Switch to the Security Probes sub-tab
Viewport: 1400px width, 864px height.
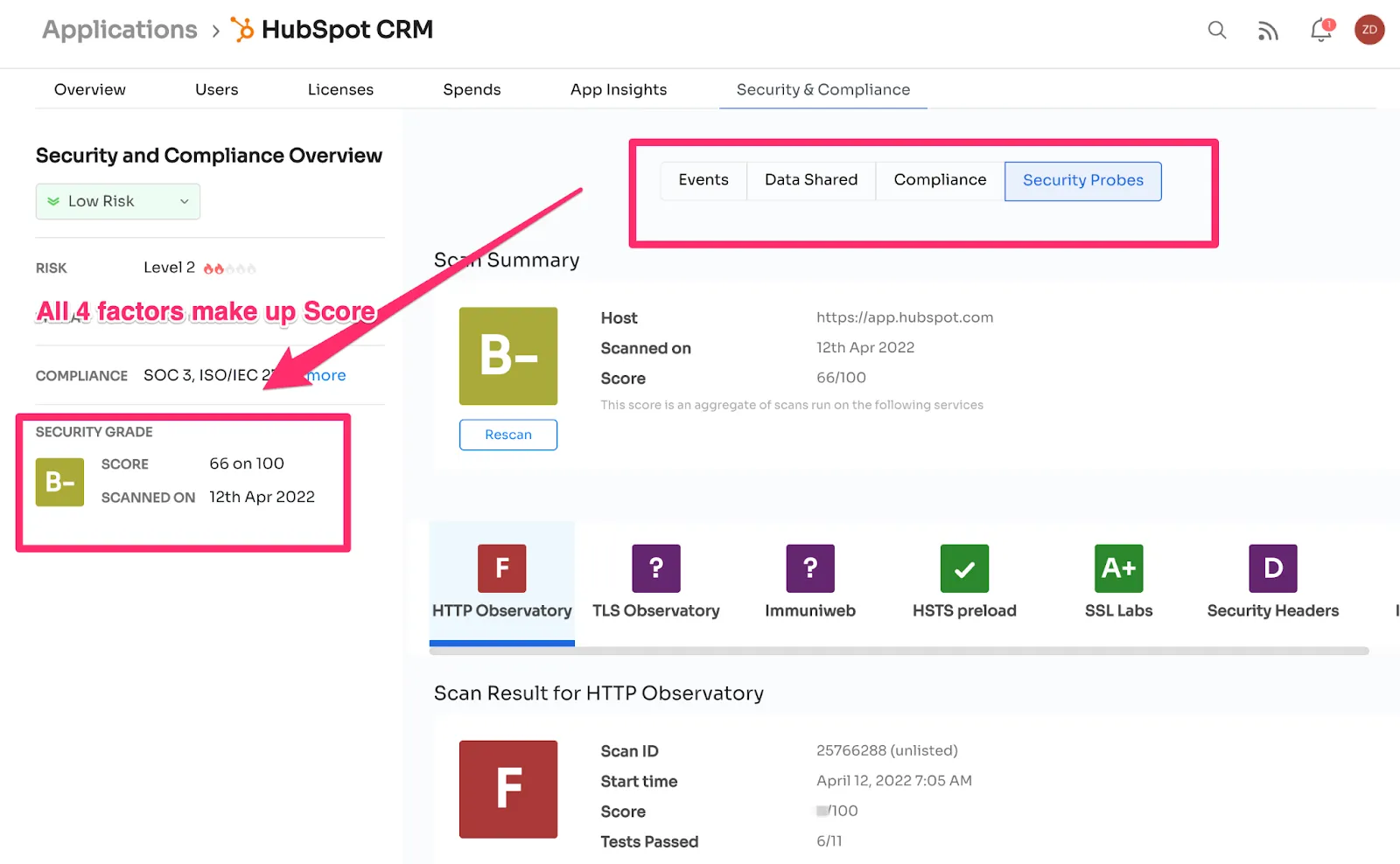pos(1083,181)
